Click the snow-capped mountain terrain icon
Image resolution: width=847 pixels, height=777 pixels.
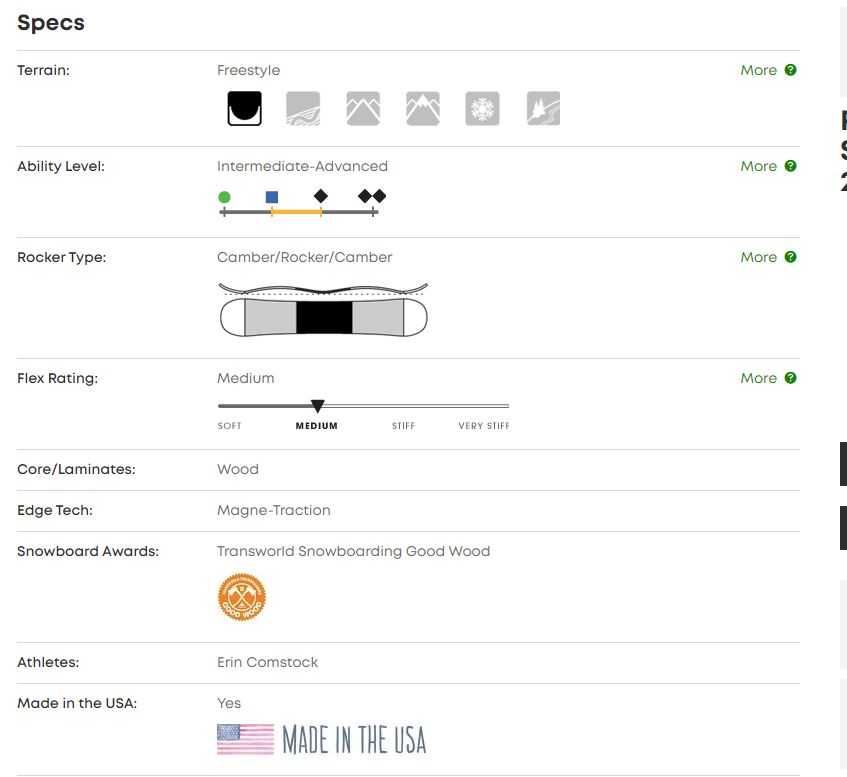(x=423, y=108)
